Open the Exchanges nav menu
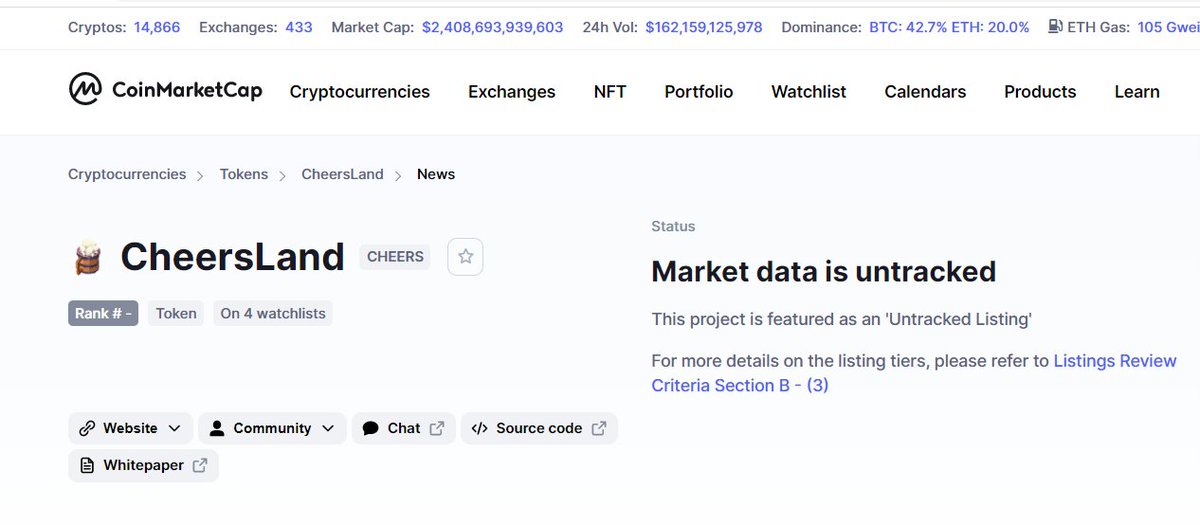This screenshot has height=525, width=1200. [x=512, y=92]
